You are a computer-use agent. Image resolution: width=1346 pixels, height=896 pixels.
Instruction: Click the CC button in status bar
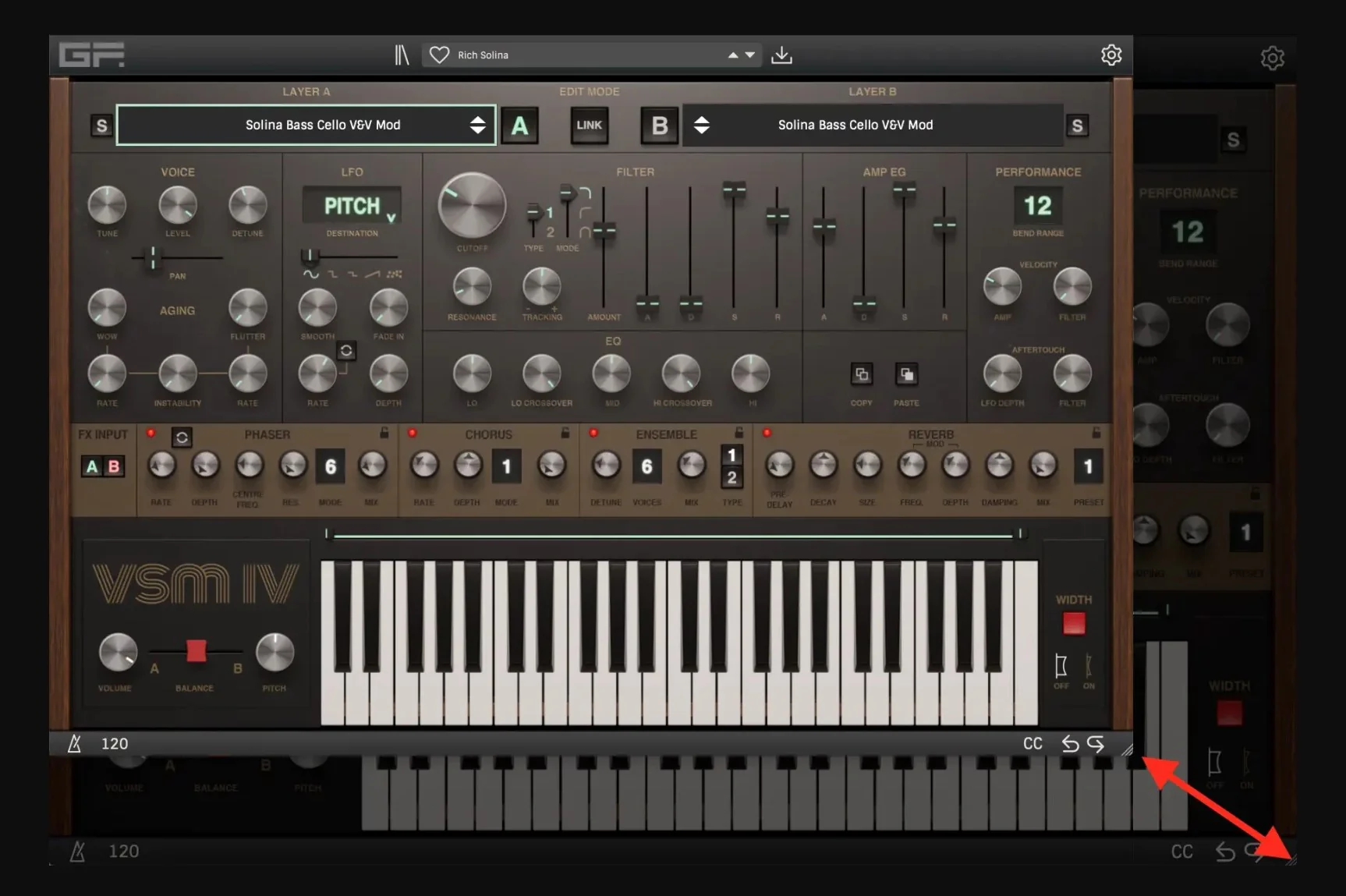1033,744
